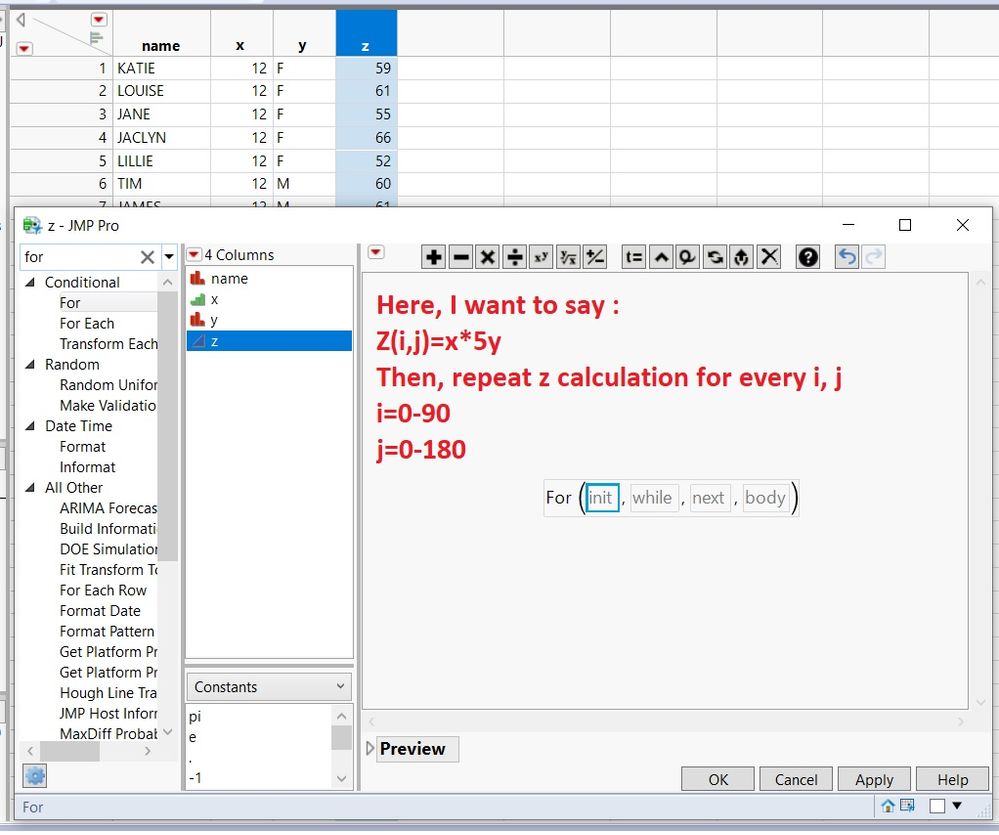Select For Each in function list
999x835 pixels.
point(87,324)
